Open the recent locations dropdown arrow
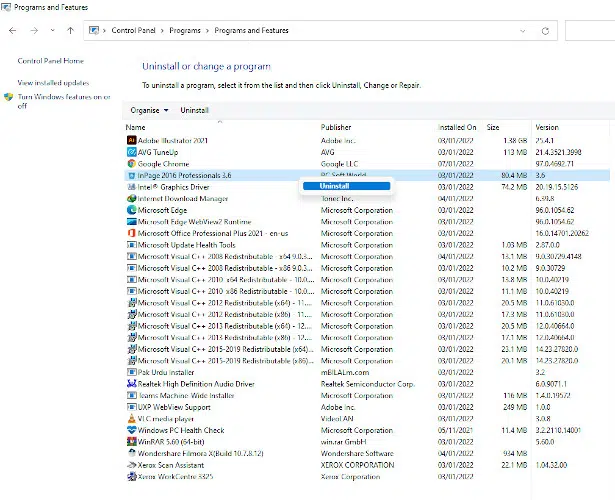Image resolution: width=615 pixels, height=500 pixels. [x=53, y=30]
